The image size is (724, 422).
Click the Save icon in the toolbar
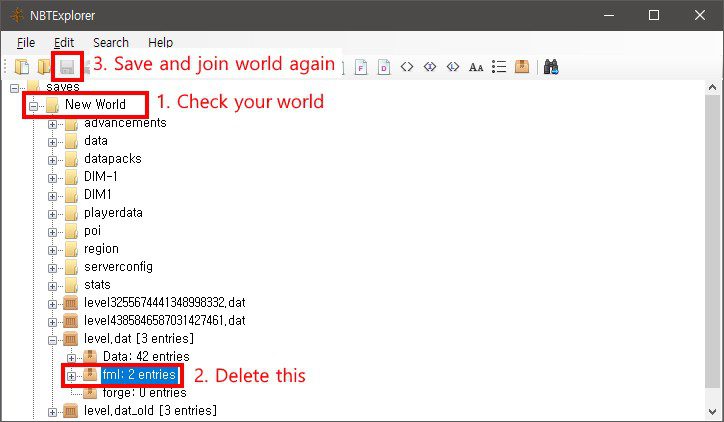pyautogui.click(x=67, y=67)
